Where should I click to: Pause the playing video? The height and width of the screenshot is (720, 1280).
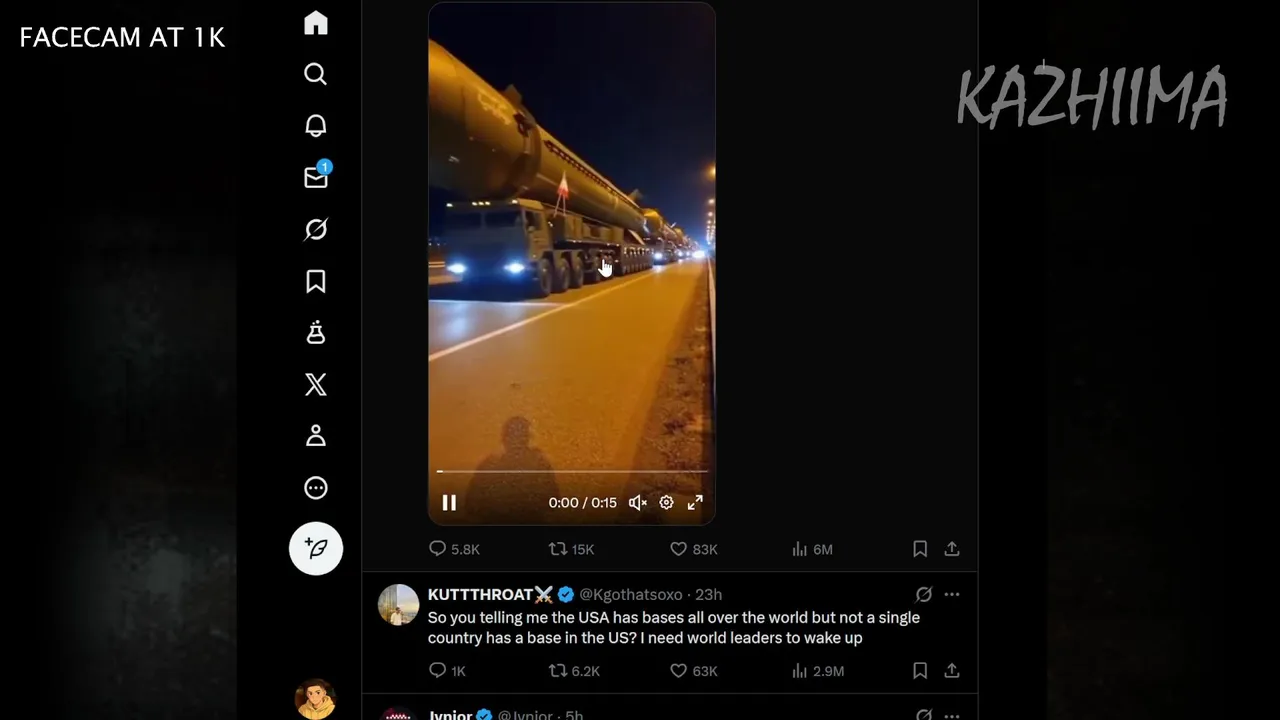coord(449,503)
